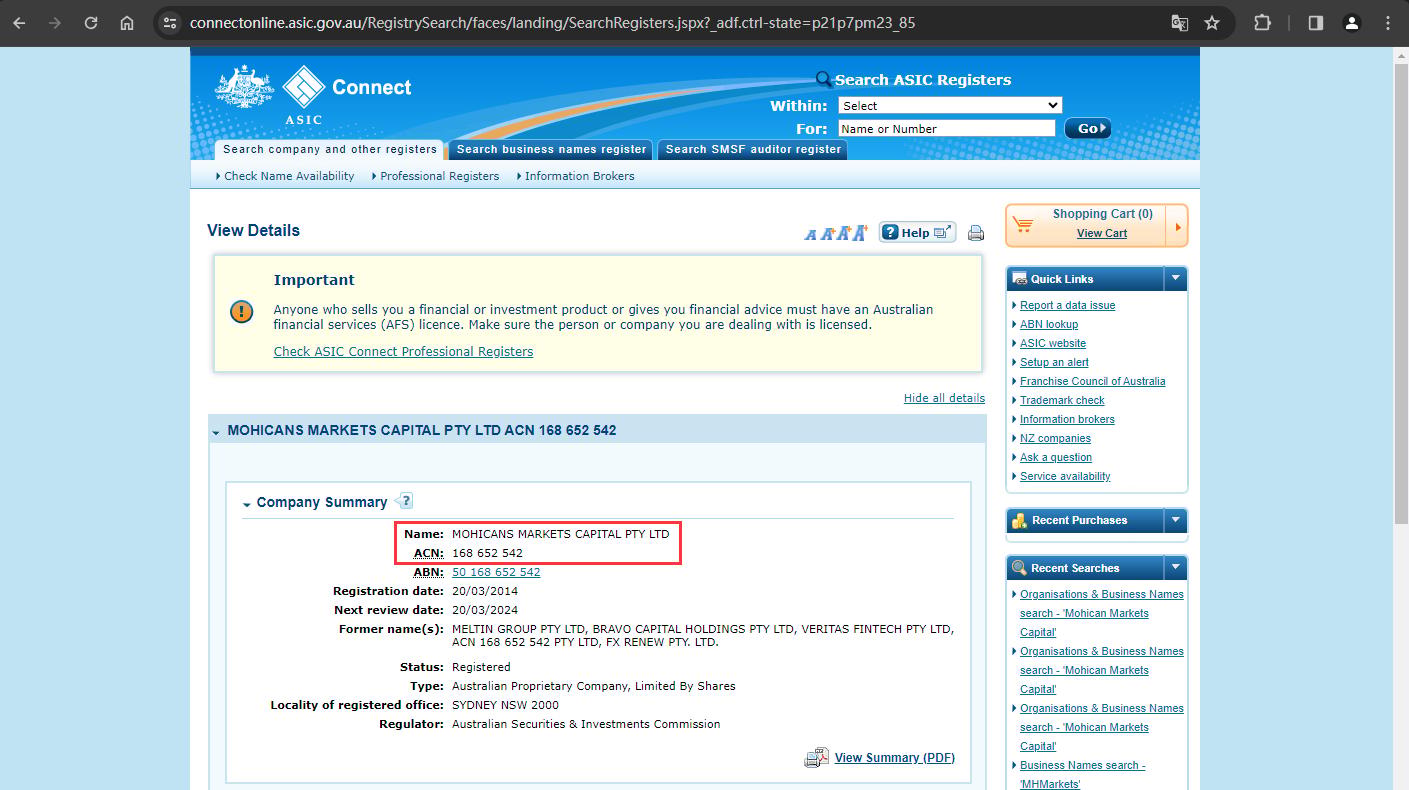Select the largest font size A icon

pyautogui.click(x=860, y=233)
